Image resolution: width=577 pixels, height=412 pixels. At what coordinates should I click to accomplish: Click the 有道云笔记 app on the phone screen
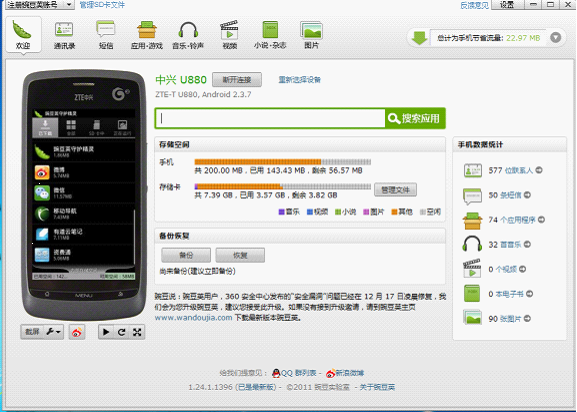click(x=84, y=234)
